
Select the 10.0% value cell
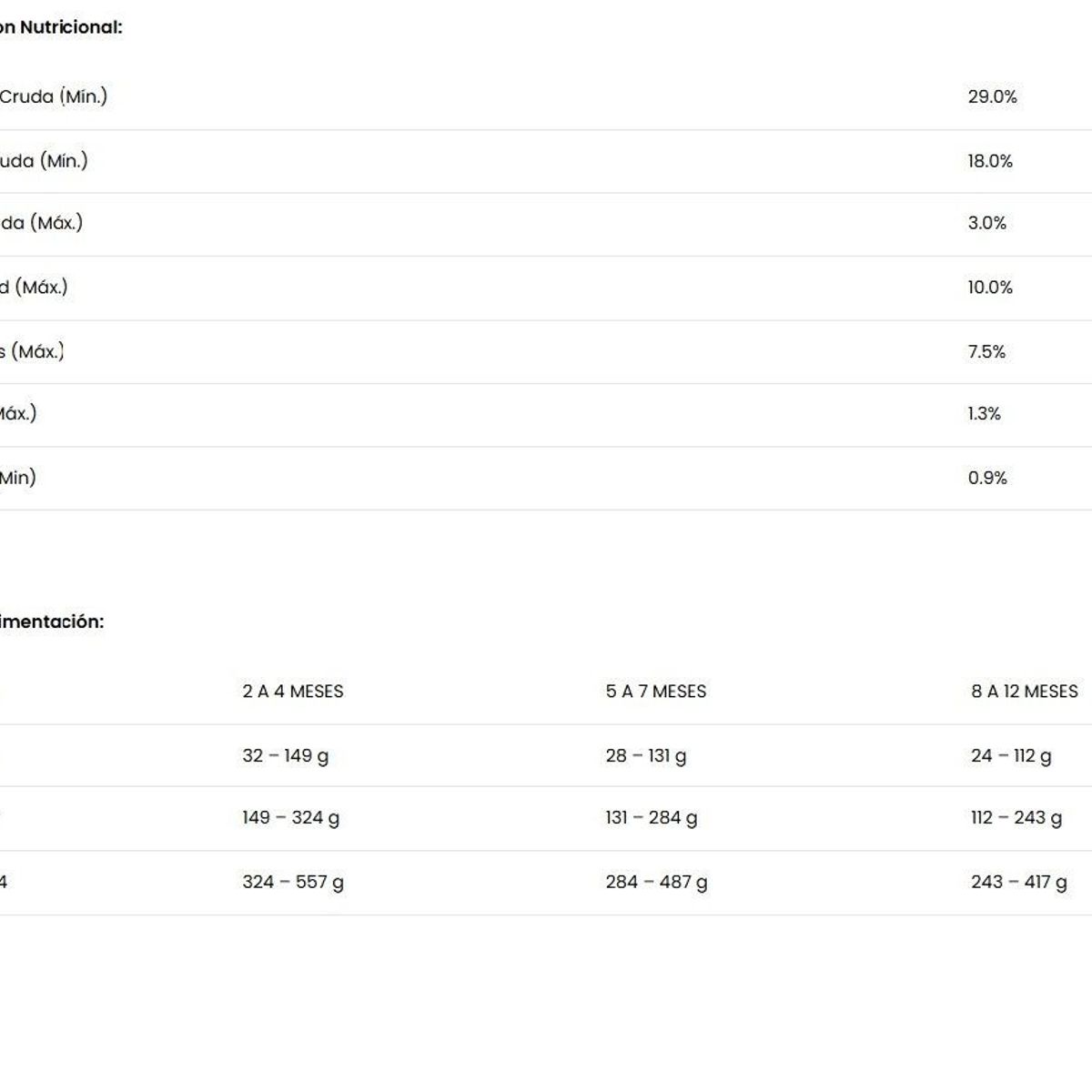point(990,288)
